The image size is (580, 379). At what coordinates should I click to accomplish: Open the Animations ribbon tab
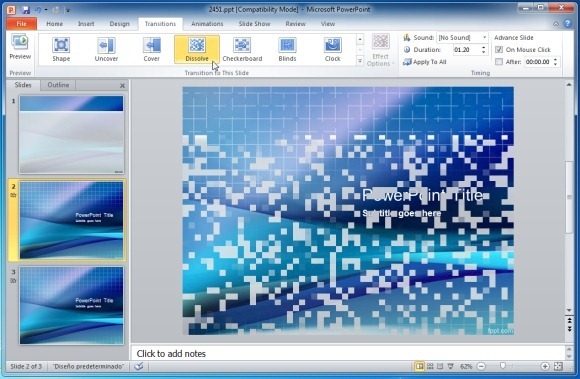coord(207,24)
